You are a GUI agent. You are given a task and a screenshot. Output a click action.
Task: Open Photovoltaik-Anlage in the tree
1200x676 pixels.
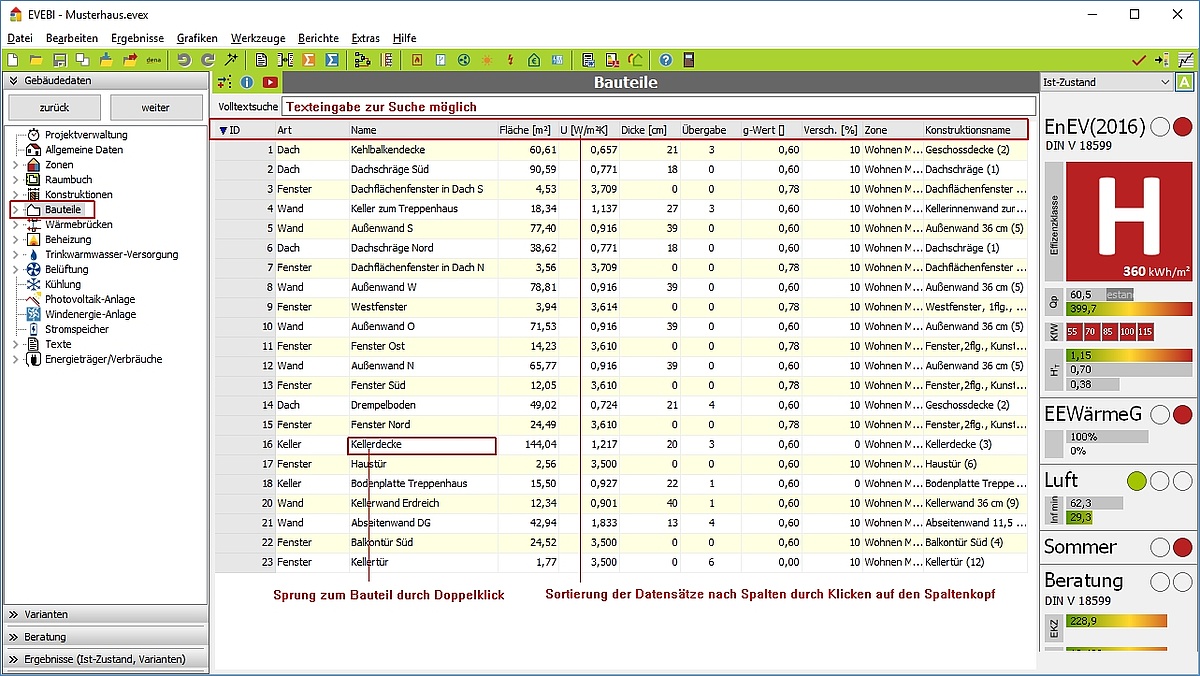point(90,299)
